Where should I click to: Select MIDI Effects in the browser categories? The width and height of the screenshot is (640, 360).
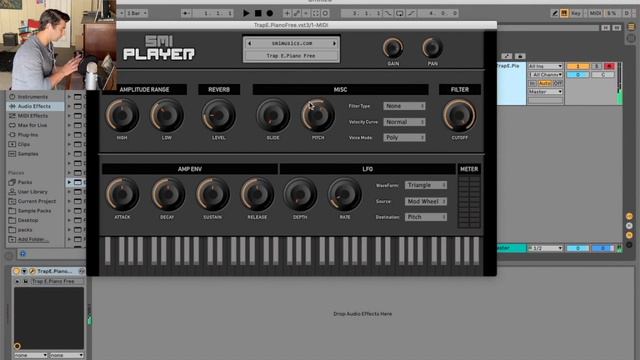[33, 116]
